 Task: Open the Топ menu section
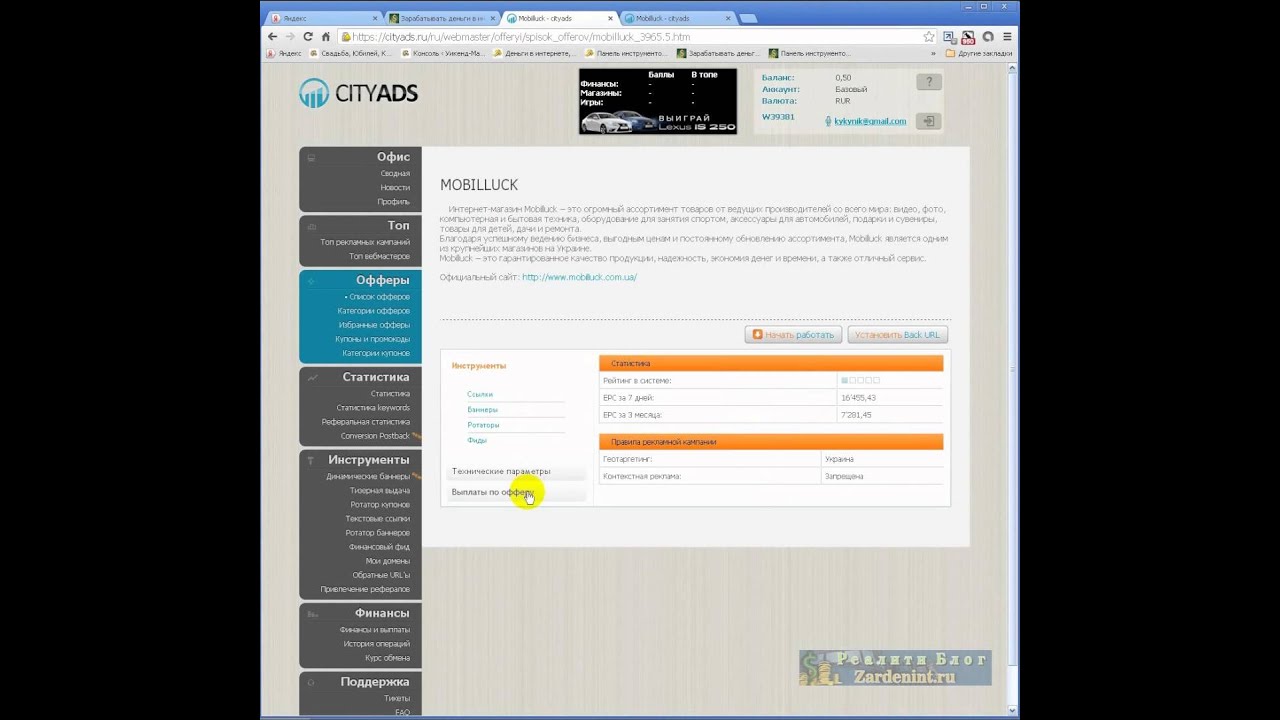point(398,225)
